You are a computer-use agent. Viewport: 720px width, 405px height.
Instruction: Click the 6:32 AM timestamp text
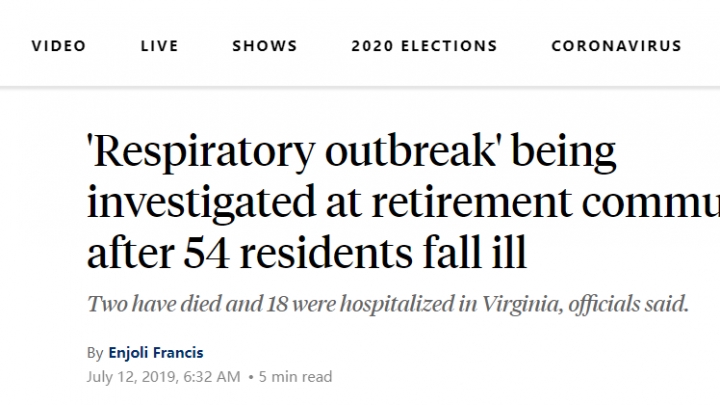click(212, 377)
